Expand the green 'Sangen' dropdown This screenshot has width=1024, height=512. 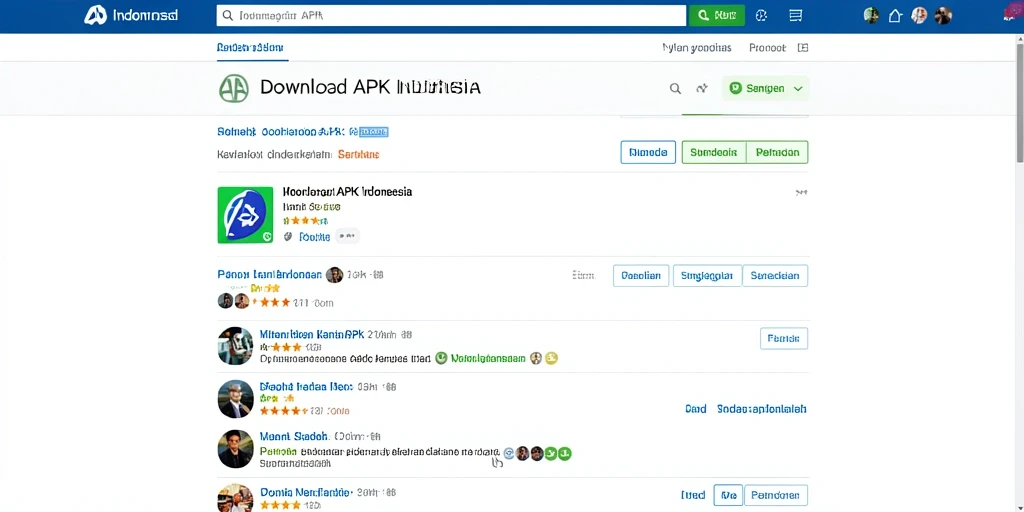765,89
